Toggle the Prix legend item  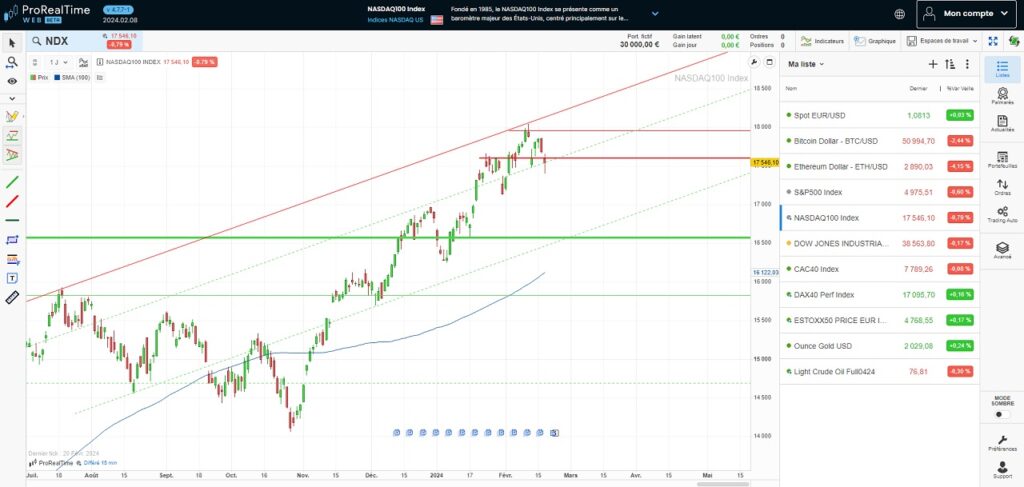click(x=39, y=77)
